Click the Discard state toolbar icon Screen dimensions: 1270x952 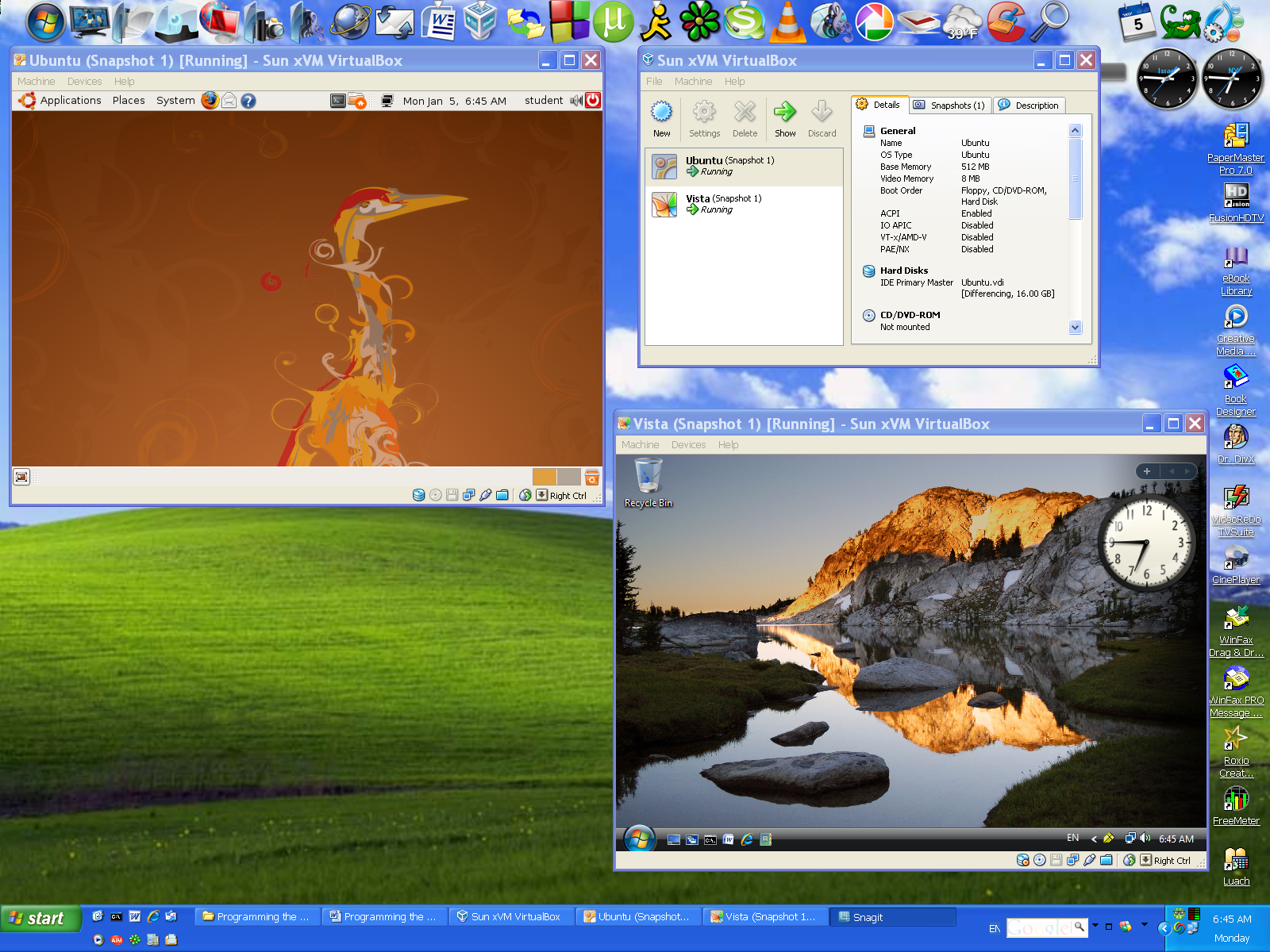point(822,119)
